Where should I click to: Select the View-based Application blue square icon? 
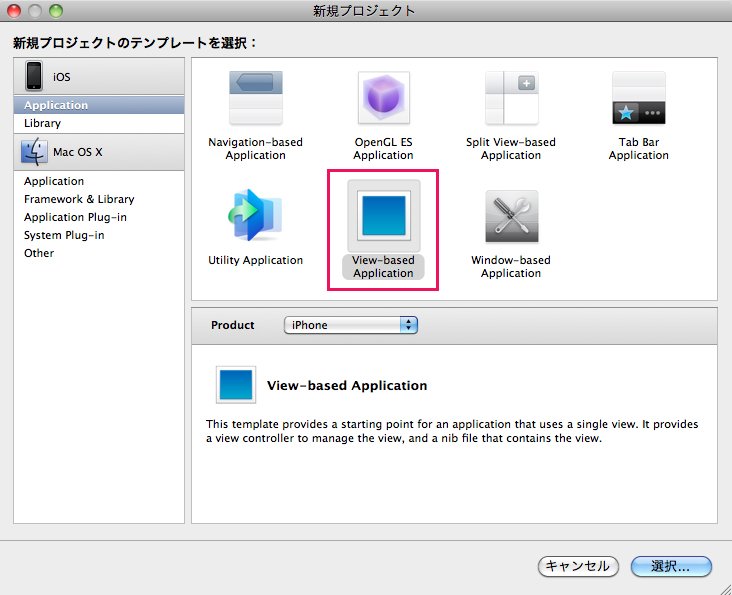coord(384,215)
